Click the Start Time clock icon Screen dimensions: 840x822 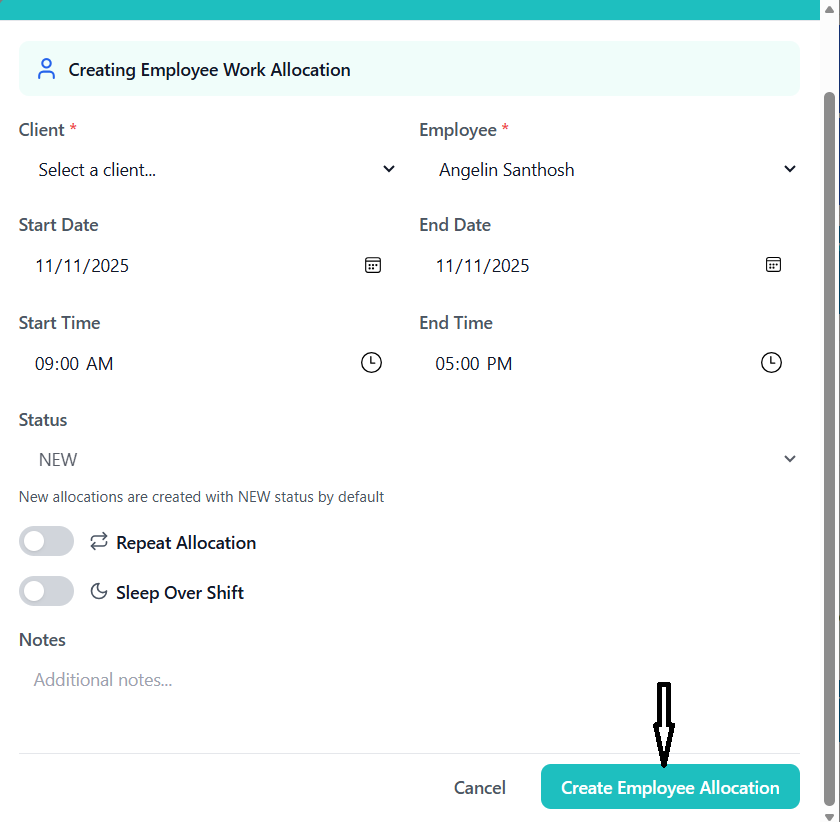click(371, 363)
